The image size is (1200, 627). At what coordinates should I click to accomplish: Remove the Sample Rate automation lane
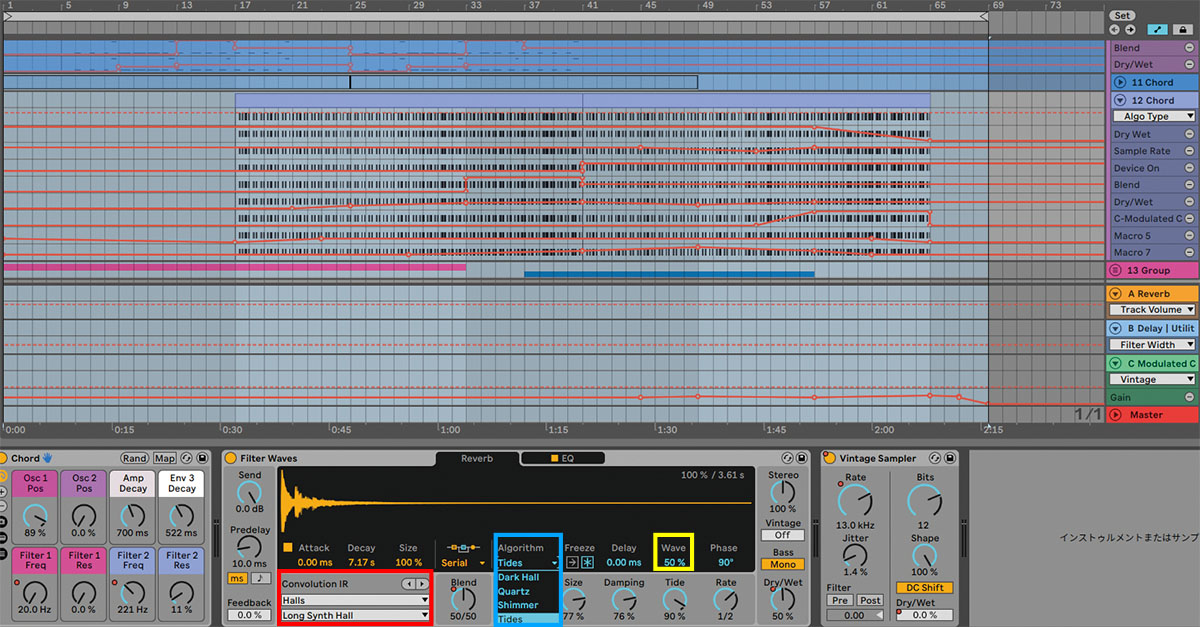[1190, 151]
